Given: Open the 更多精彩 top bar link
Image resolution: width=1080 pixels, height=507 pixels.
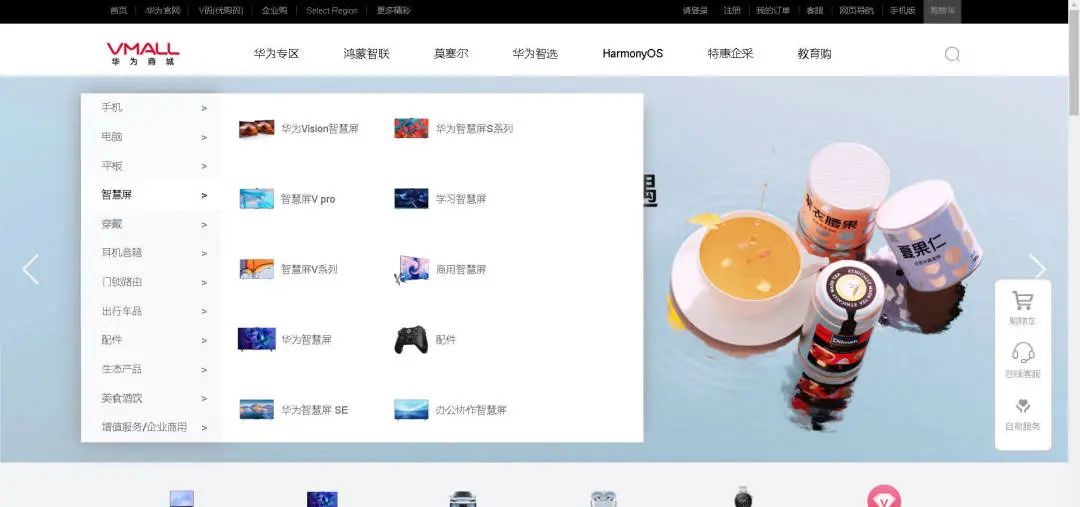Looking at the screenshot, I should click(393, 11).
